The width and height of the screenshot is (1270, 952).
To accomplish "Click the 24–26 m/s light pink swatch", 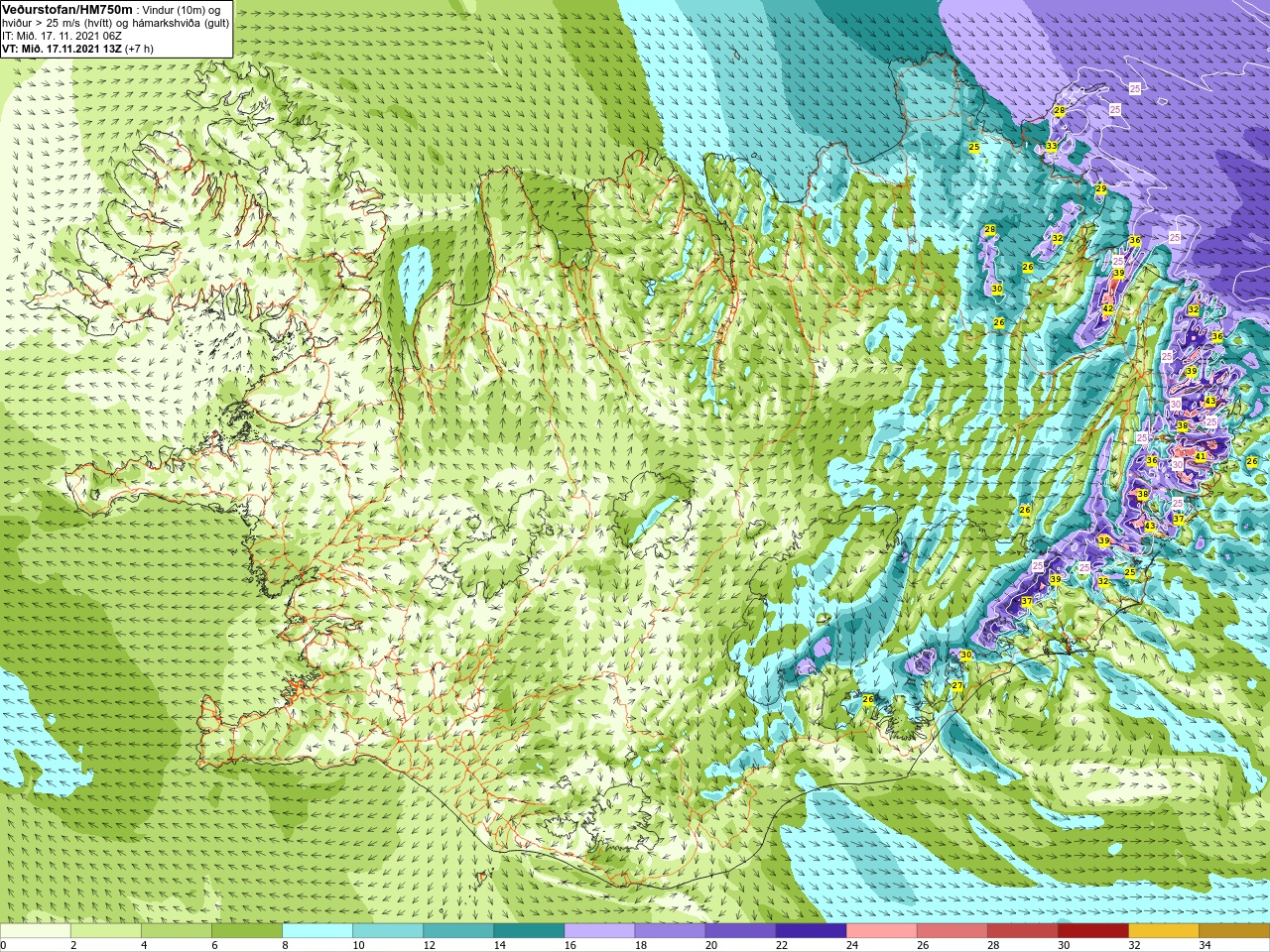I will [881, 931].
